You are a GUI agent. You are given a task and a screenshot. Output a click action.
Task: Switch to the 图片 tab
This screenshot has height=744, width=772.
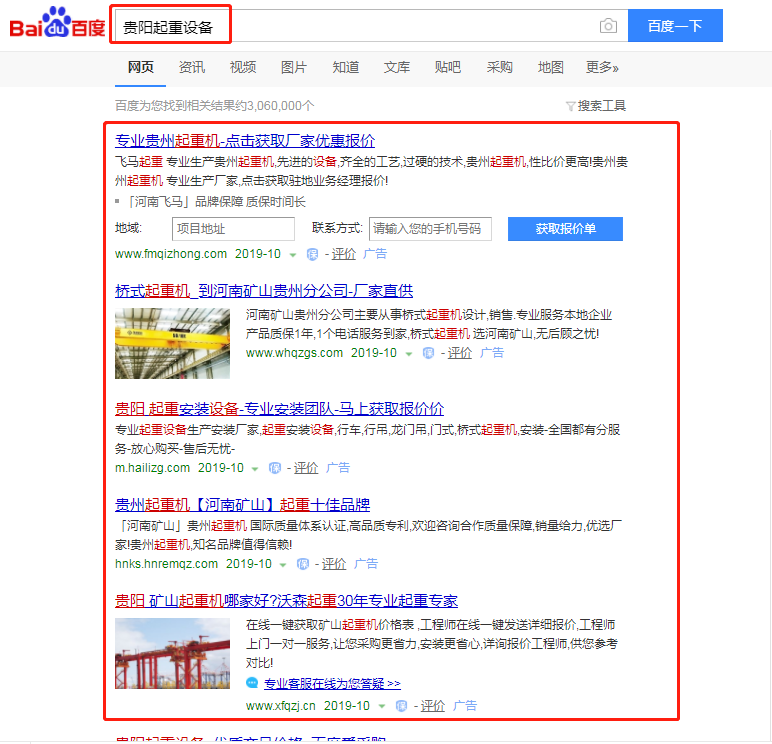pyautogui.click(x=294, y=67)
